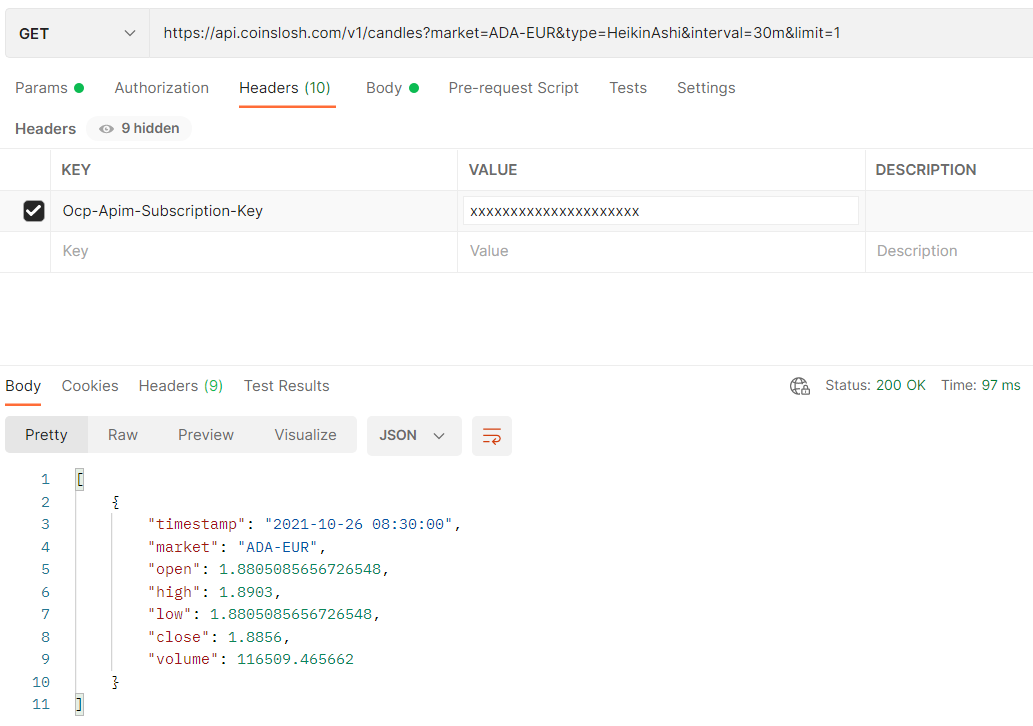Image resolution: width=1033 pixels, height=726 pixels.
Task: Show the 9 hidden headers
Action: click(139, 128)
